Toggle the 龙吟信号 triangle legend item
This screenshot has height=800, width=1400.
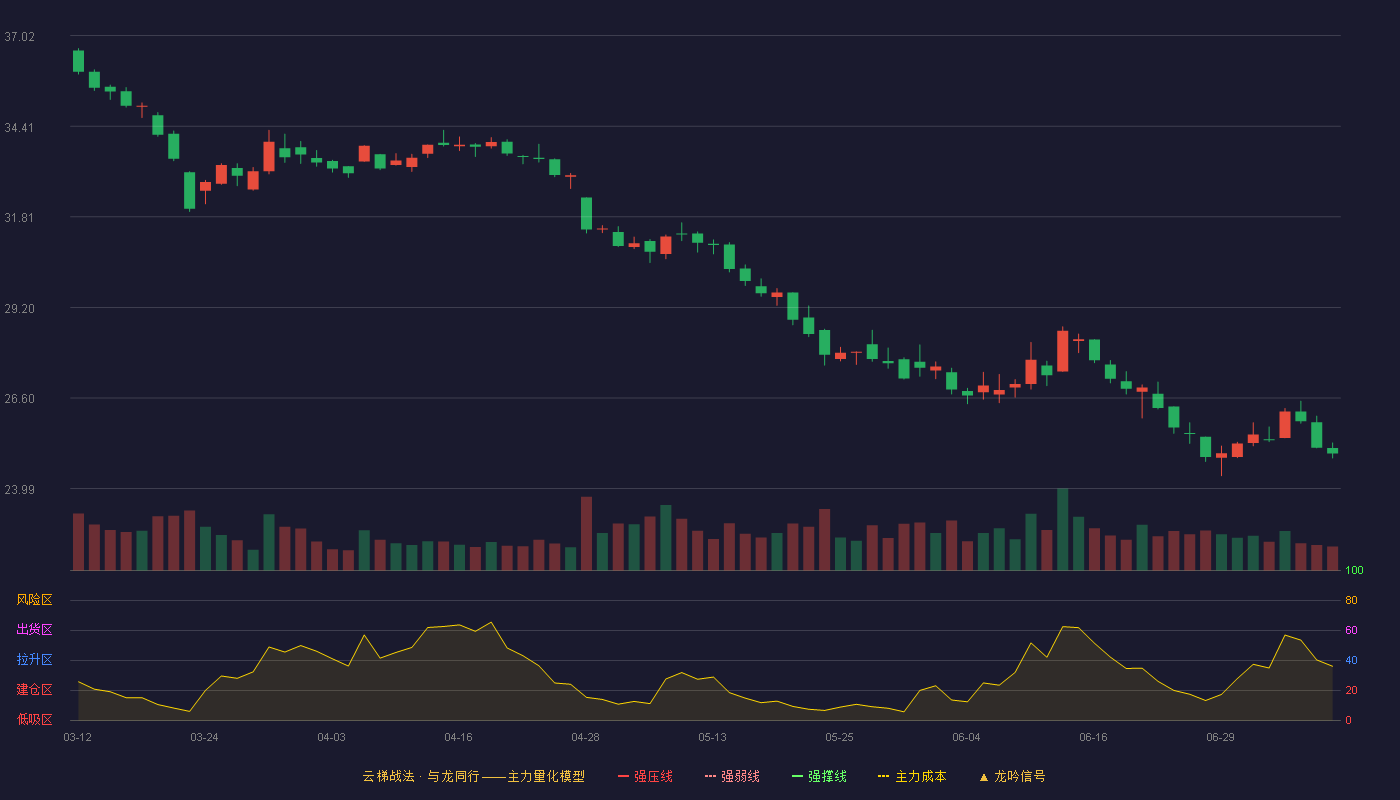pos(1012,776)
